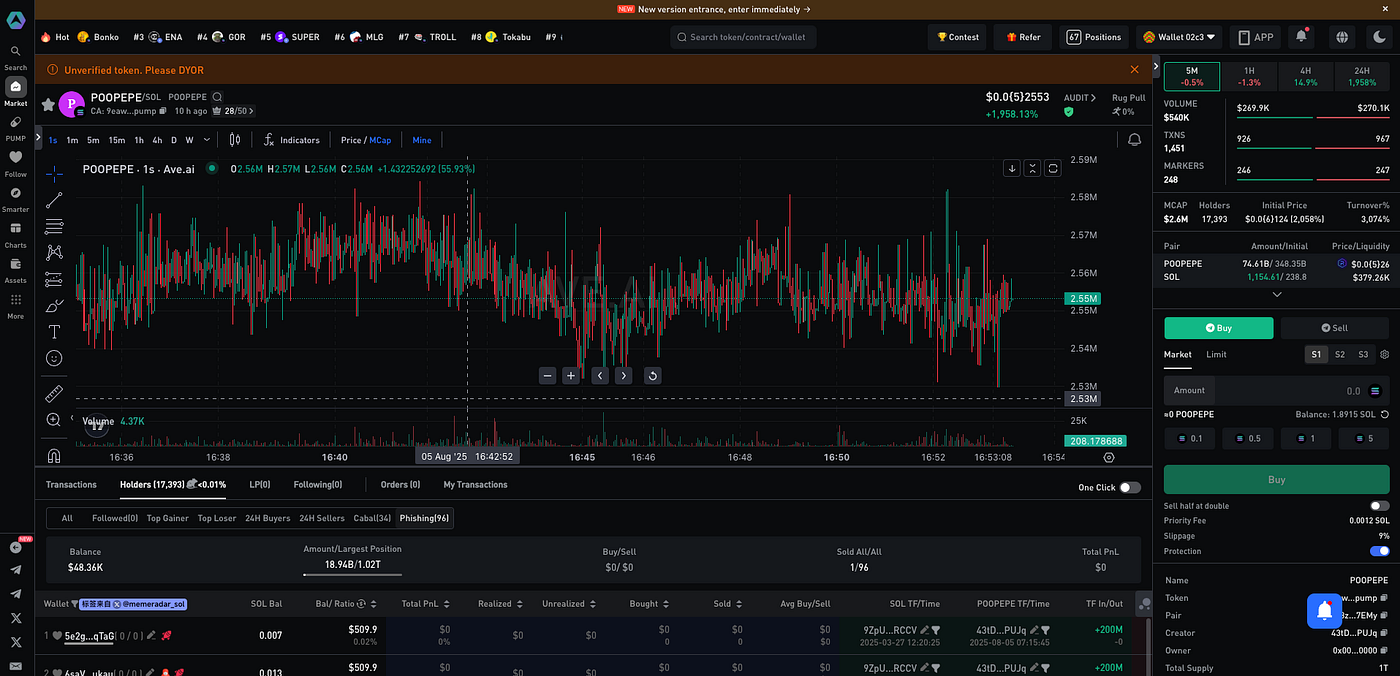Switch to dark mode moon toggle
The width and height of the screenshot is (1400, 676).
tap(1379, 37)
